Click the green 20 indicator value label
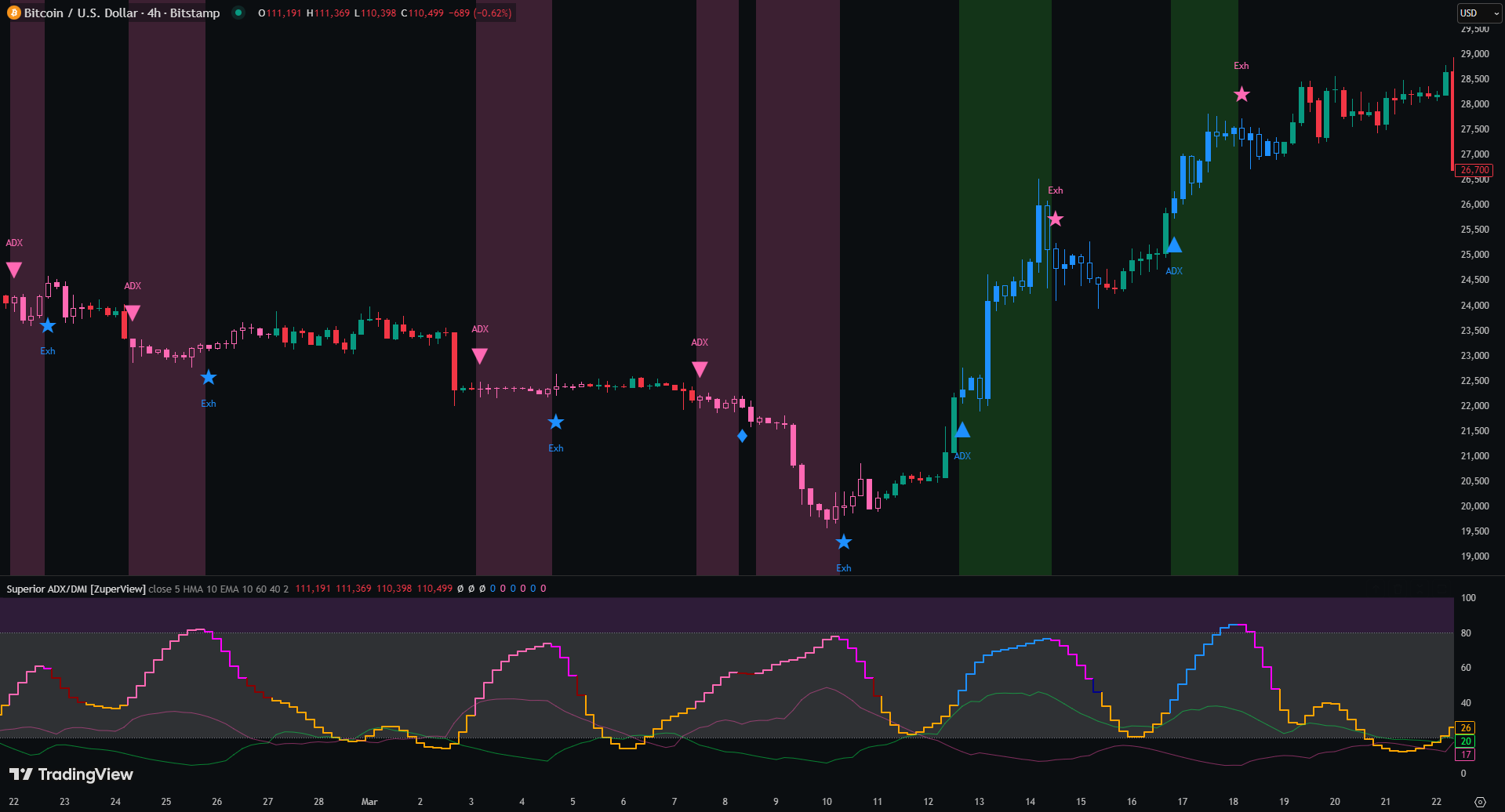Image resolution: width=1505 pixels, height=812 pixels. pos(1465,741)
